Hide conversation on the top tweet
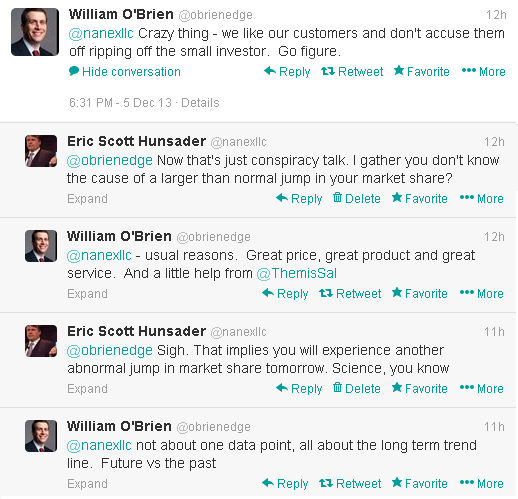This screenshot has height=499, width=518. pos(125,72)
